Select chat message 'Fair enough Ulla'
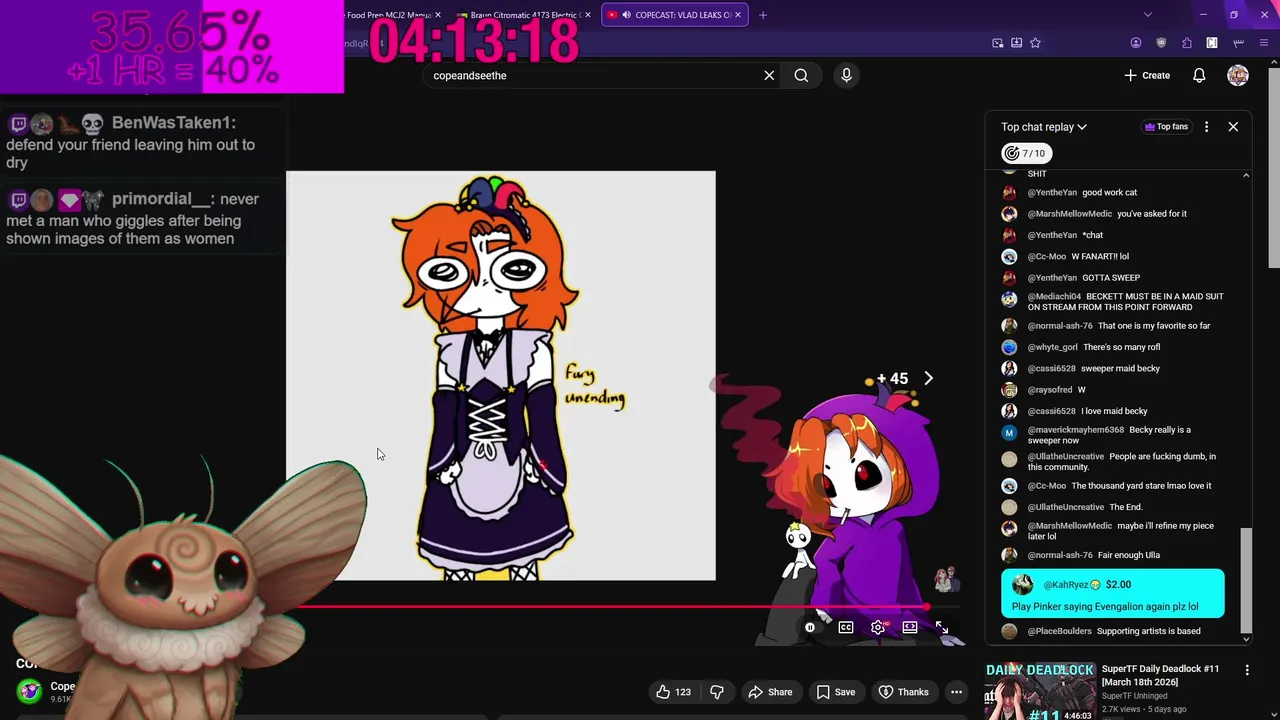Viewport: 1280px width, 720px height. click(1128, 555)
